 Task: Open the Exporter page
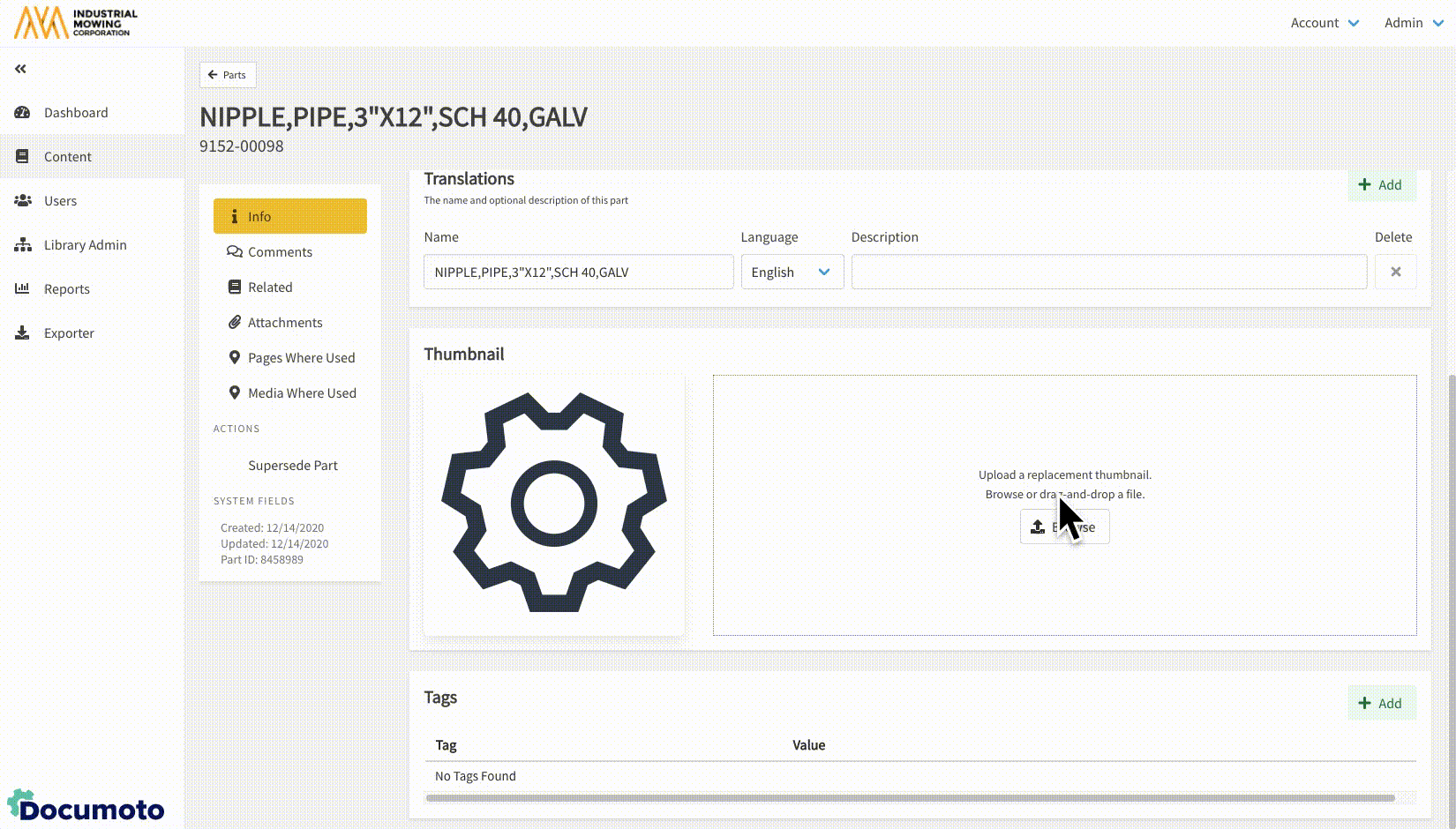coord(69,333)
